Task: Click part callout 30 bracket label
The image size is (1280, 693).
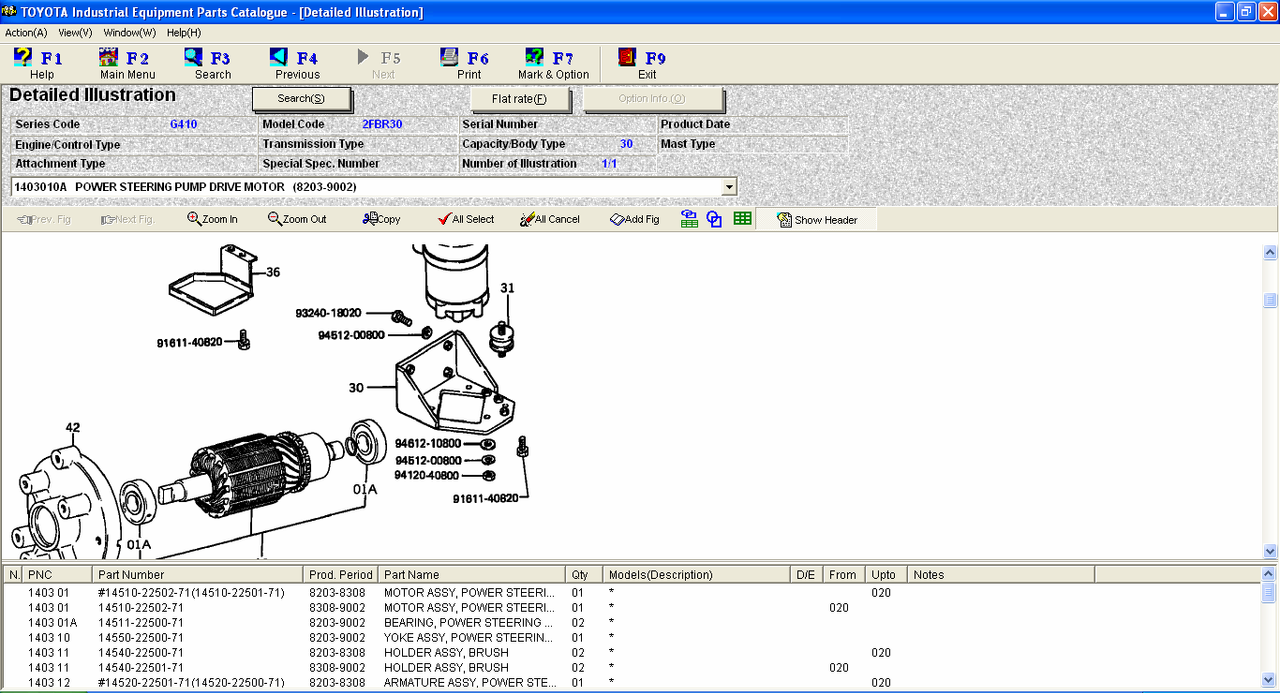Action: 356,388
